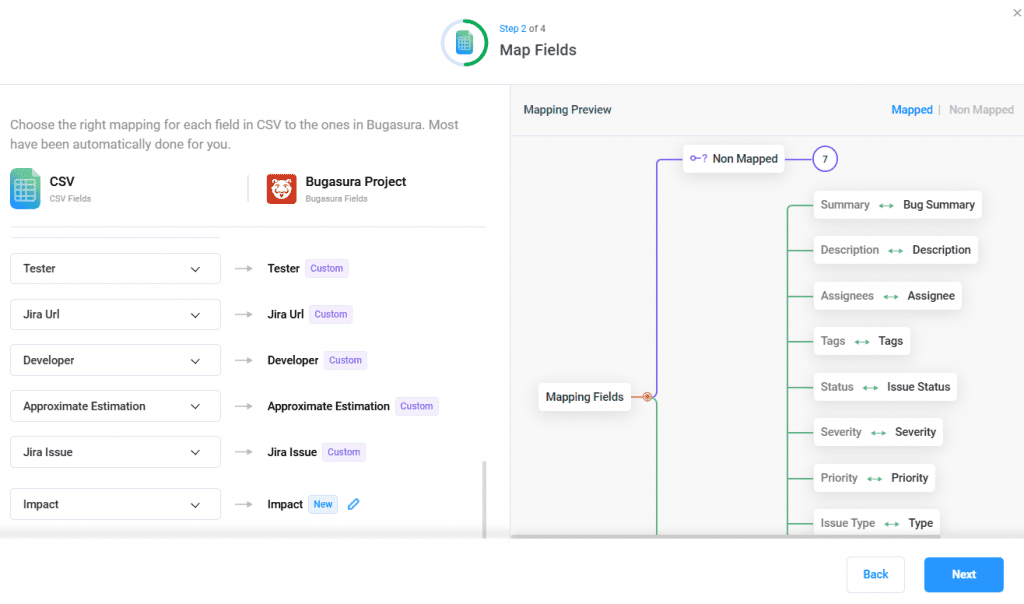
Task: Open the Jira Url field dropdown
Action: coord(115,314)
